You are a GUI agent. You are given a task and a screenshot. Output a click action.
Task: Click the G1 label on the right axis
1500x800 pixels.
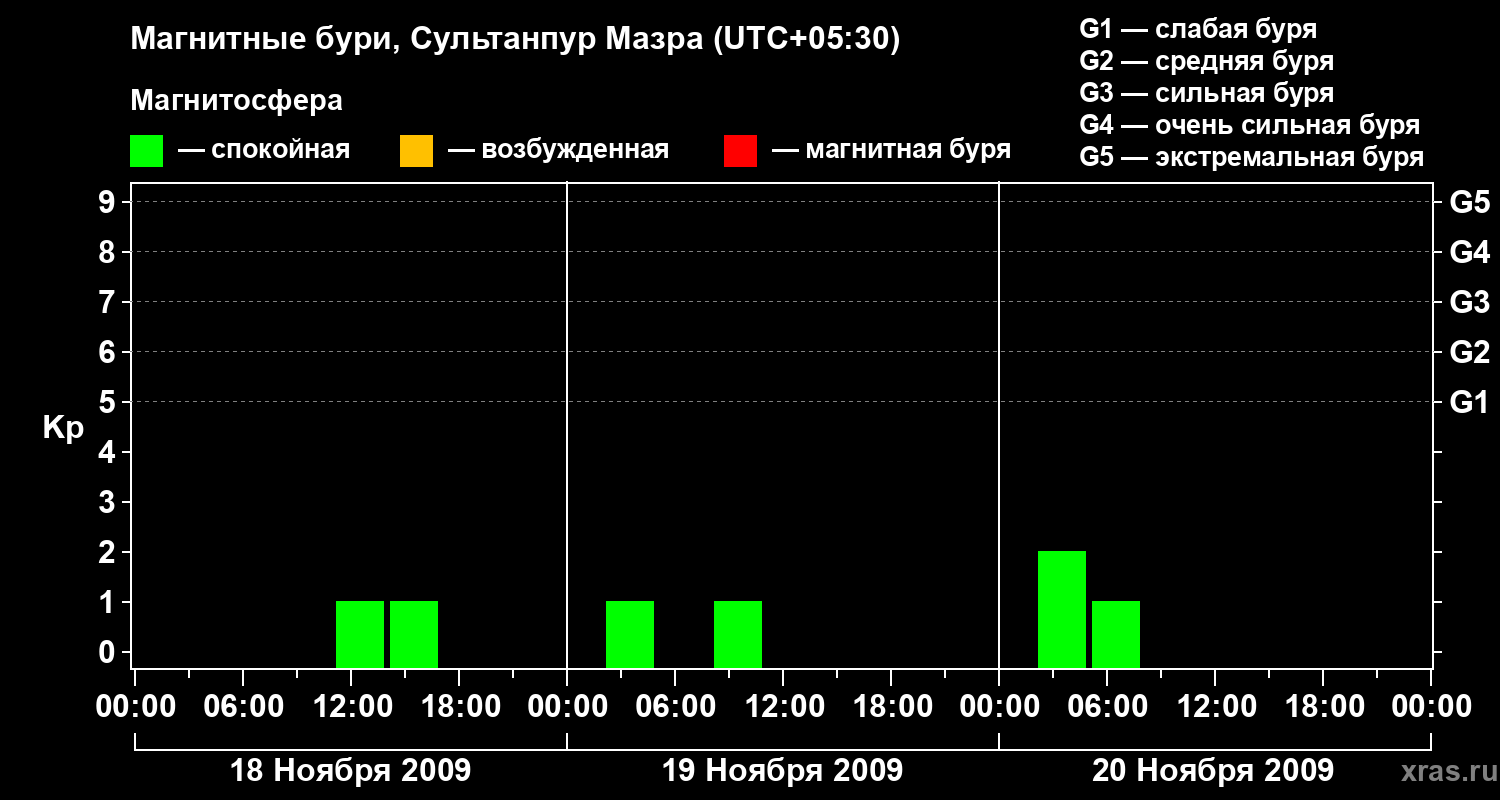pyautogui.click(x=1469, y=403)
